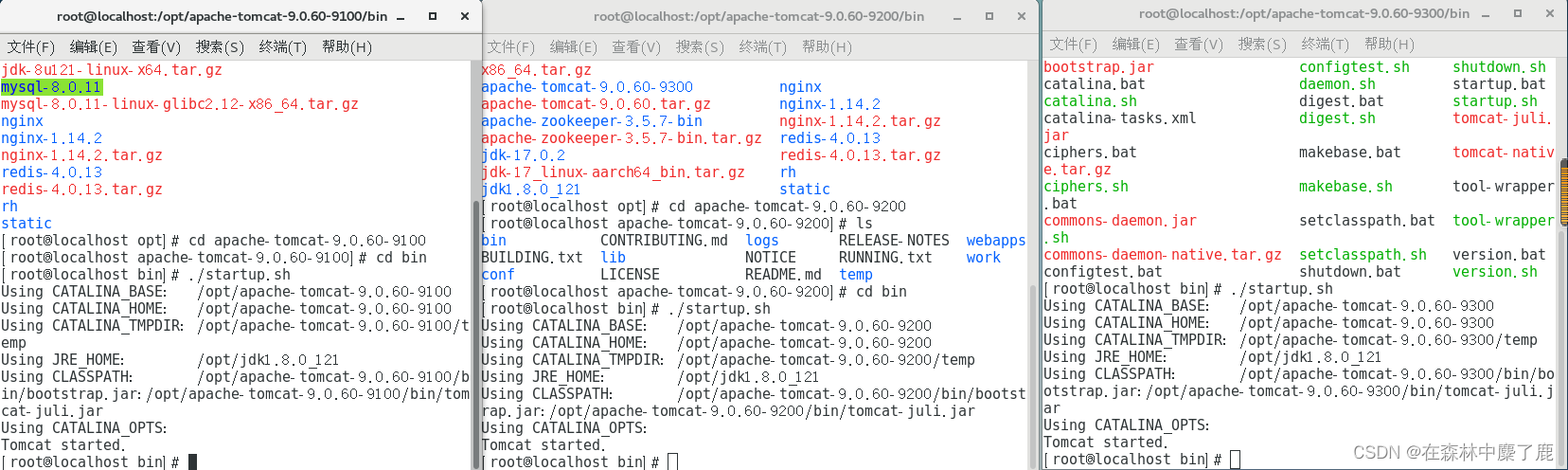The image size is (1568, 470).
Task: Click RELEASE-NOTES in the 9200 listing
Action: click(894, 241)
